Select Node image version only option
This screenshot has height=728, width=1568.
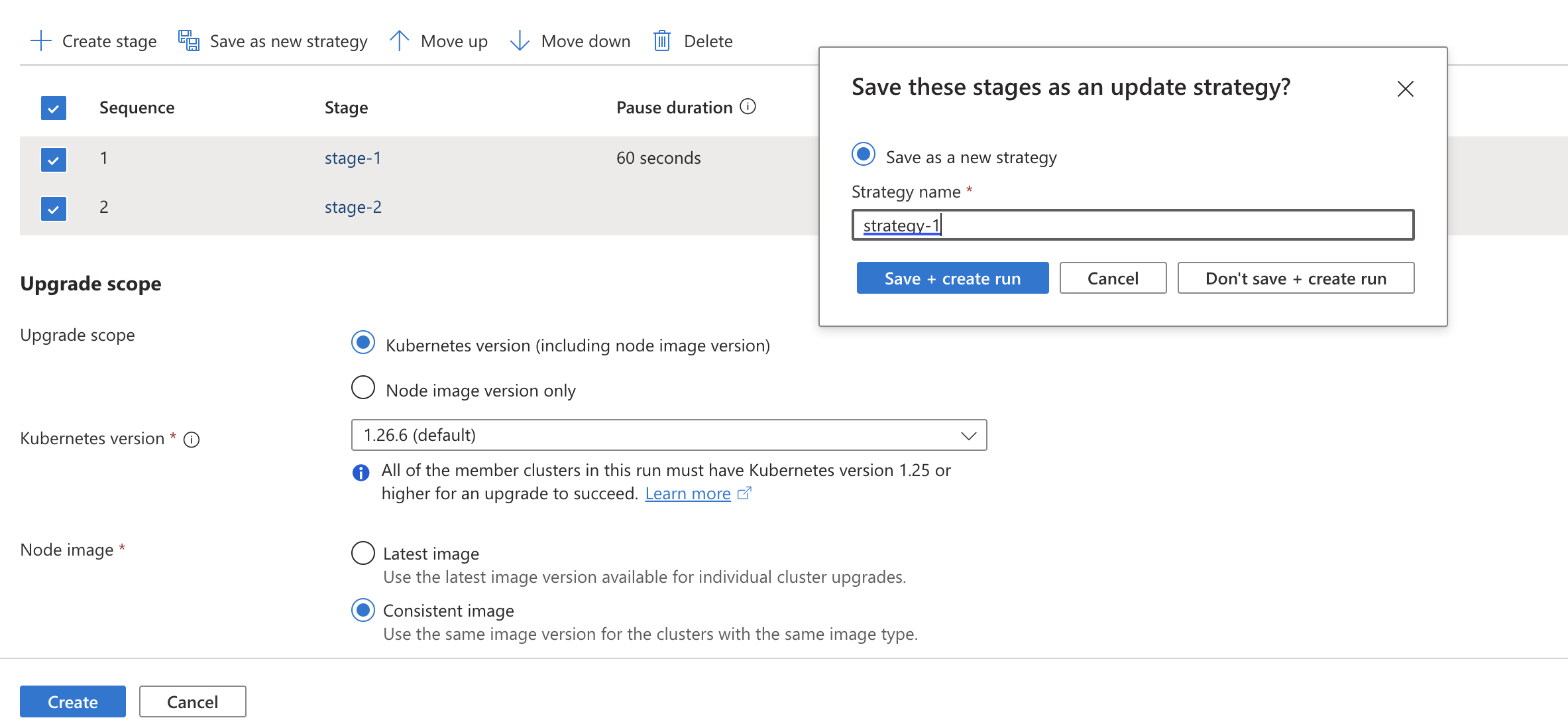(x=363, y=388)
